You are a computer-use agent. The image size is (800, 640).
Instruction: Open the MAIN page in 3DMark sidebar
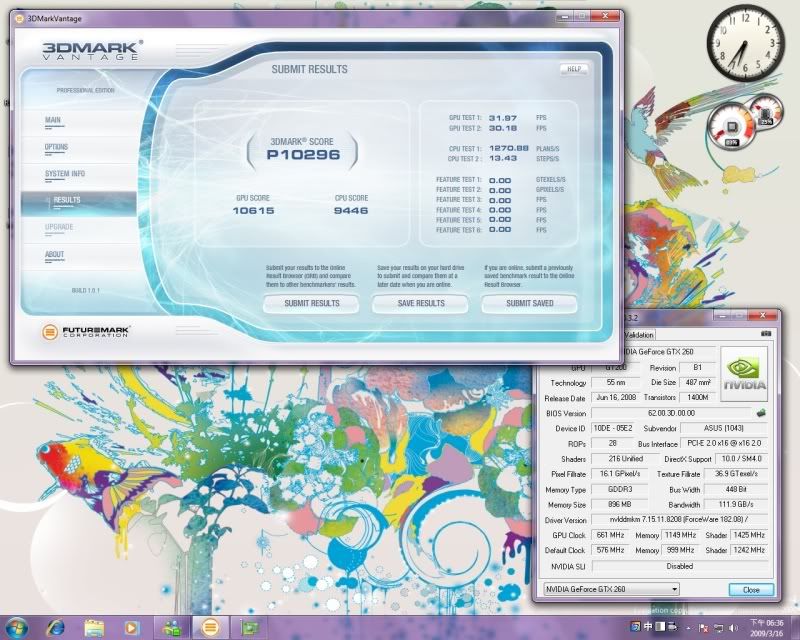(x=53, y=120)
